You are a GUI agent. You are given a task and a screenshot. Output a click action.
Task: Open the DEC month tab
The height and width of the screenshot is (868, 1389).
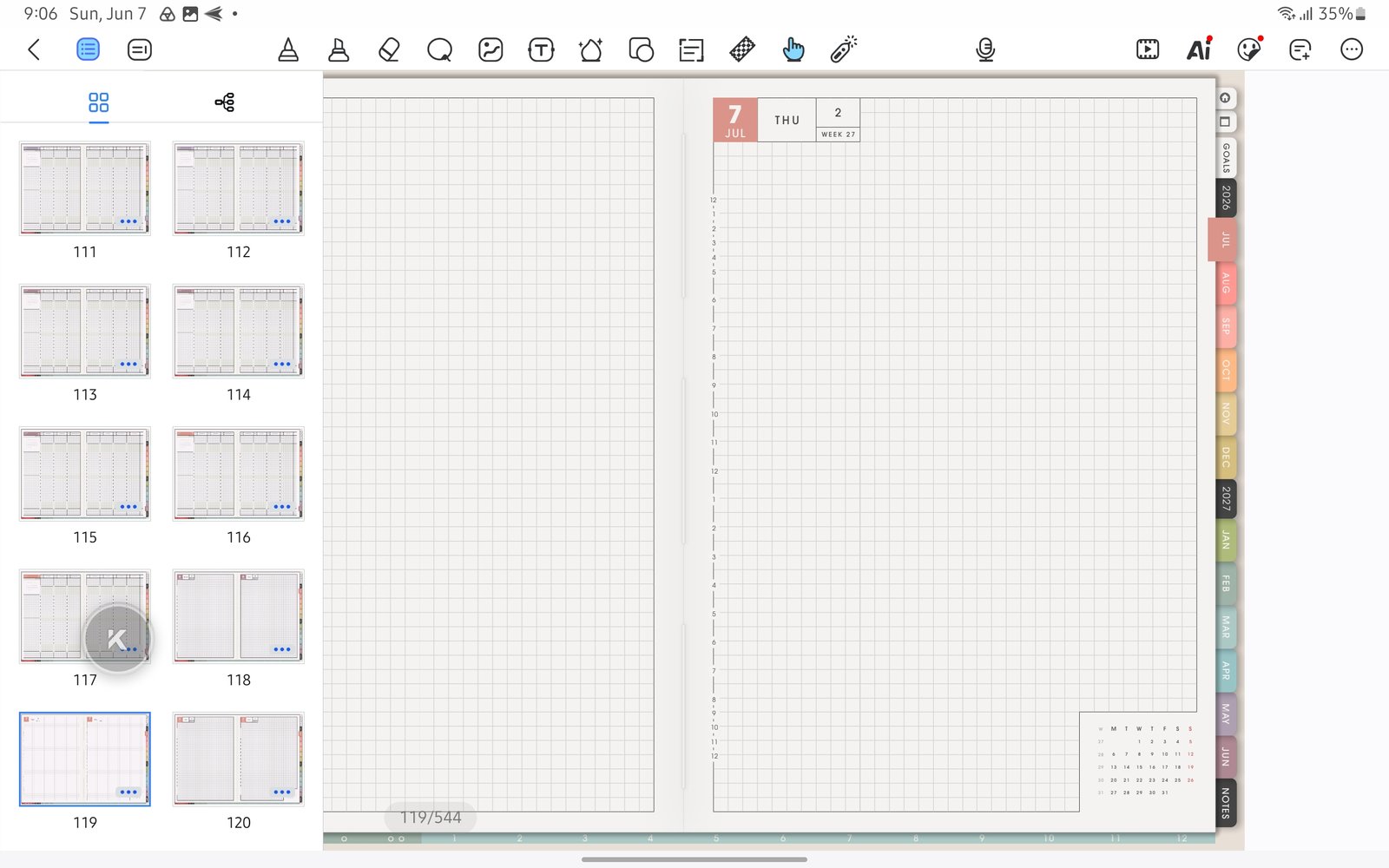1226,457
